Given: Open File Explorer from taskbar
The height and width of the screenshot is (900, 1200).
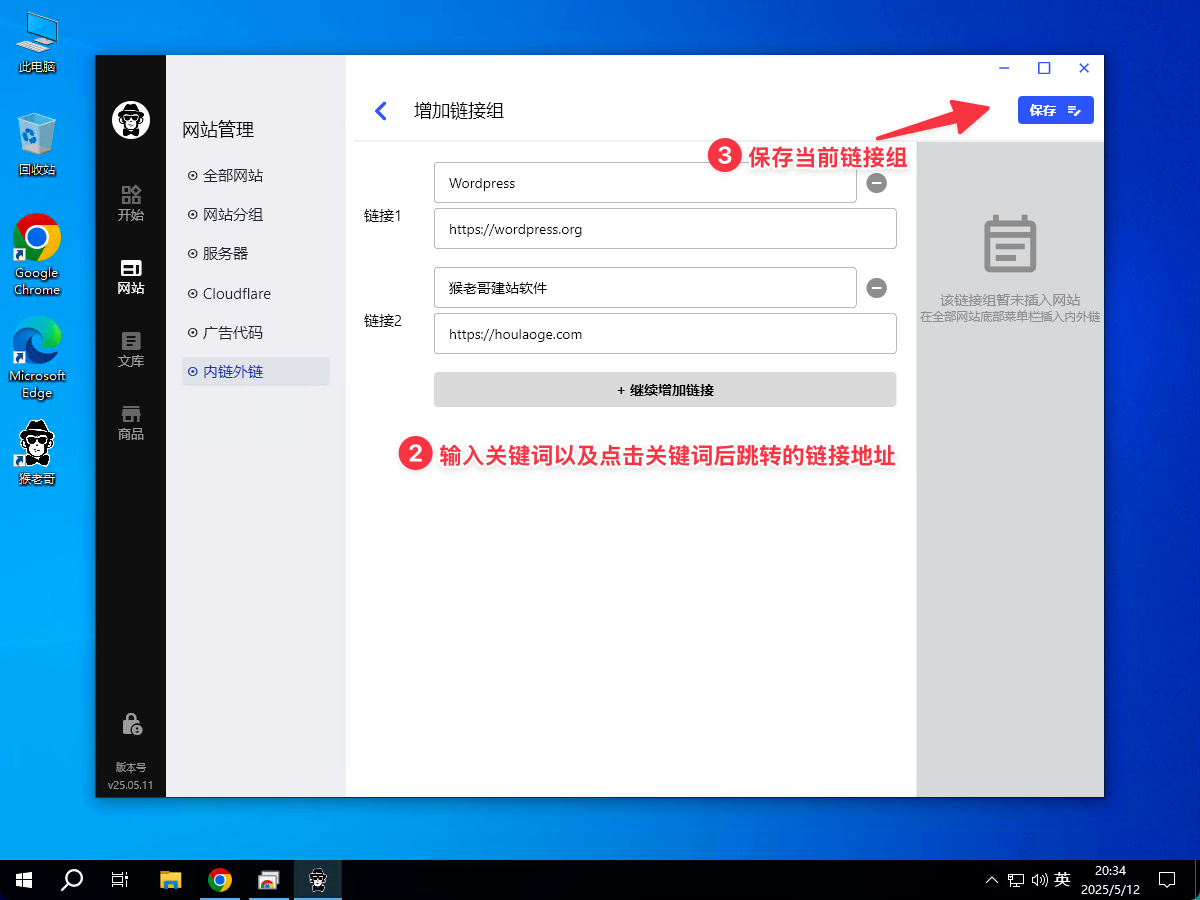Looking at the screenshot, I should (x=171, y=880).
